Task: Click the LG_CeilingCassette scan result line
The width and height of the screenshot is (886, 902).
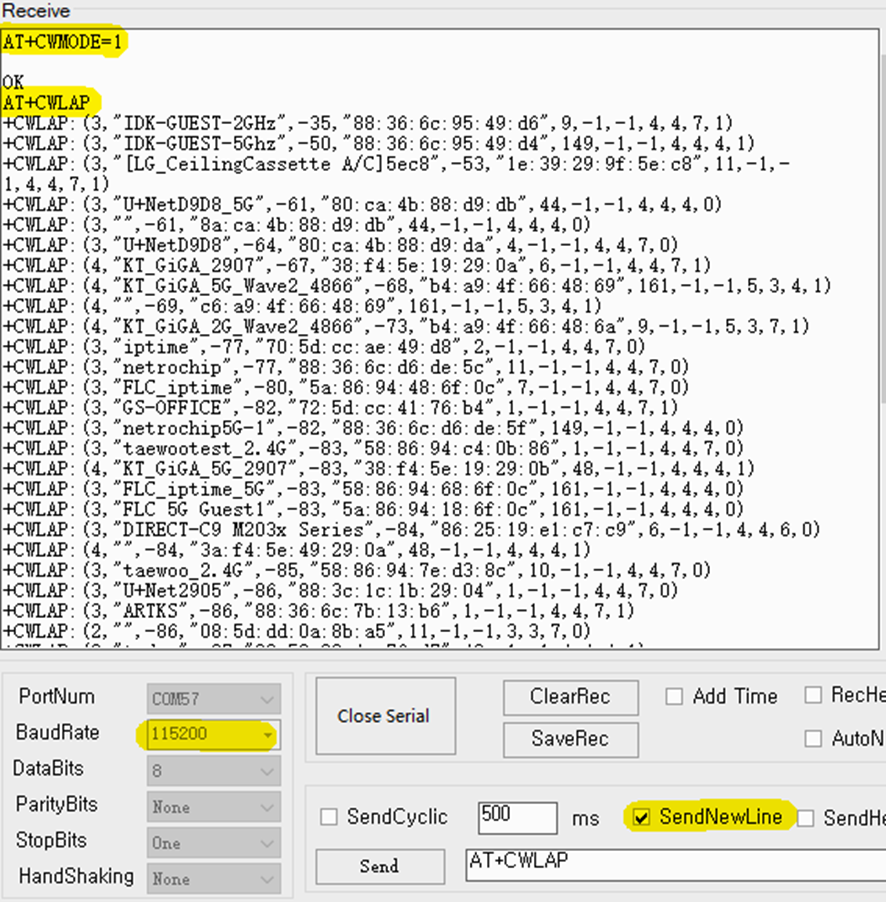Action: click(x=396, y=174)
